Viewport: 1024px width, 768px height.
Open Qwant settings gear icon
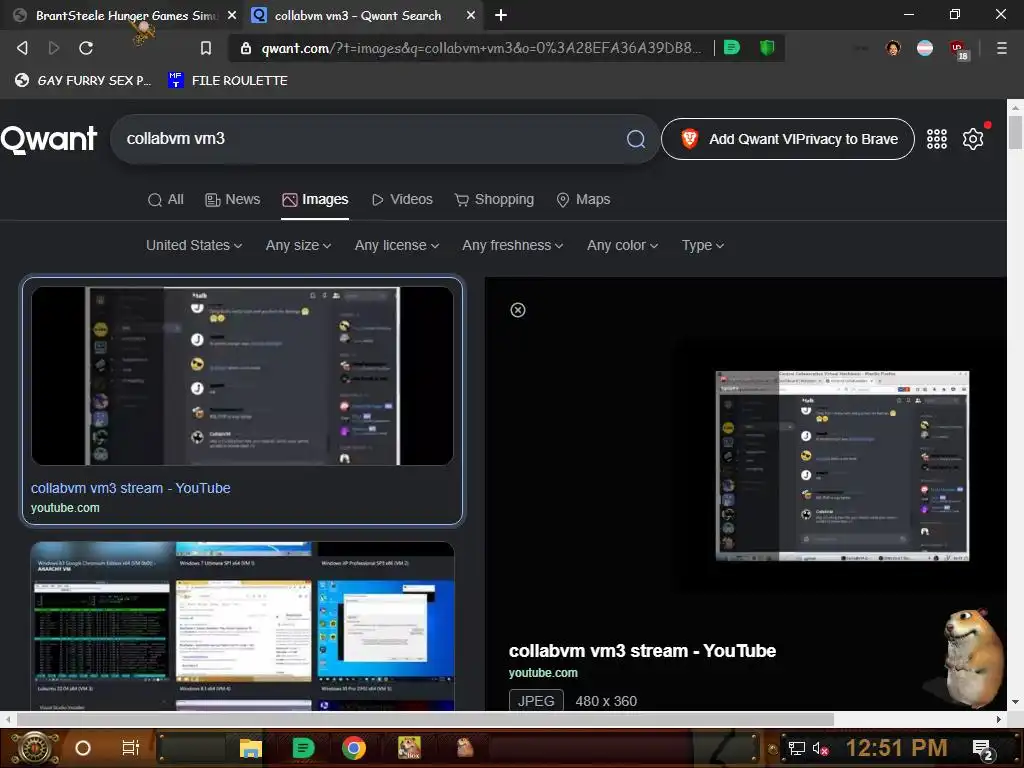pyautogui.click(x=972, y=138)
